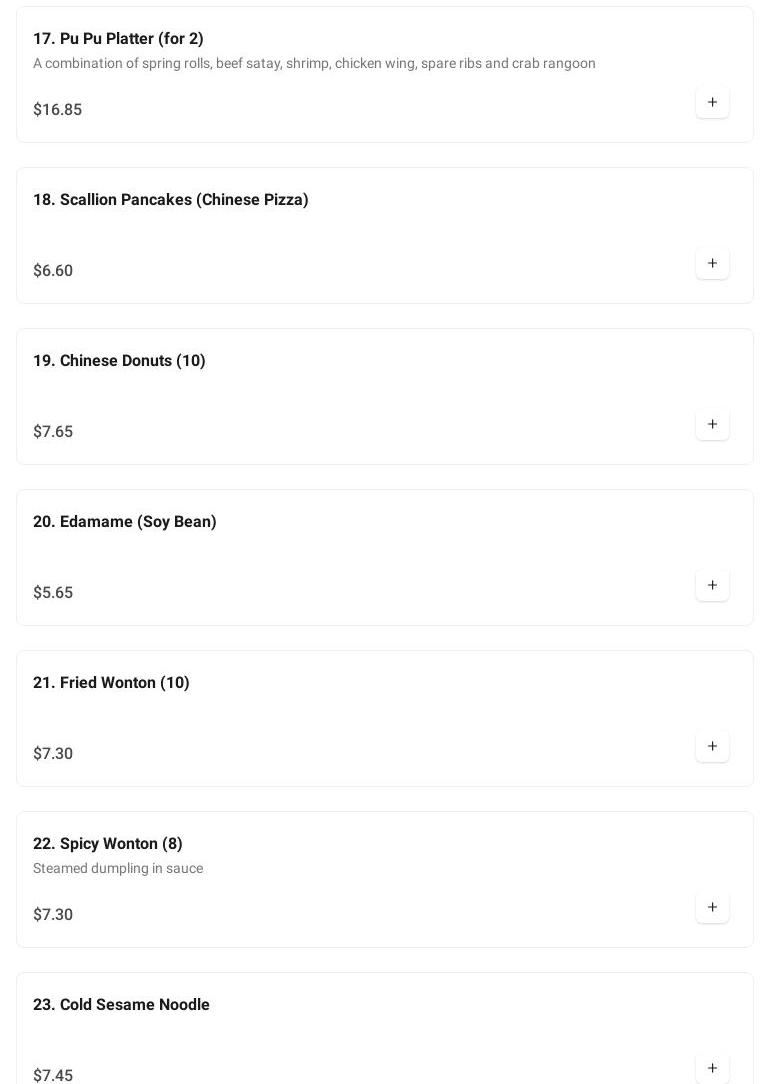
Task: Open 17. Pu Pu Platter item title
Action: pyautogui.click(x=118, y=39)
